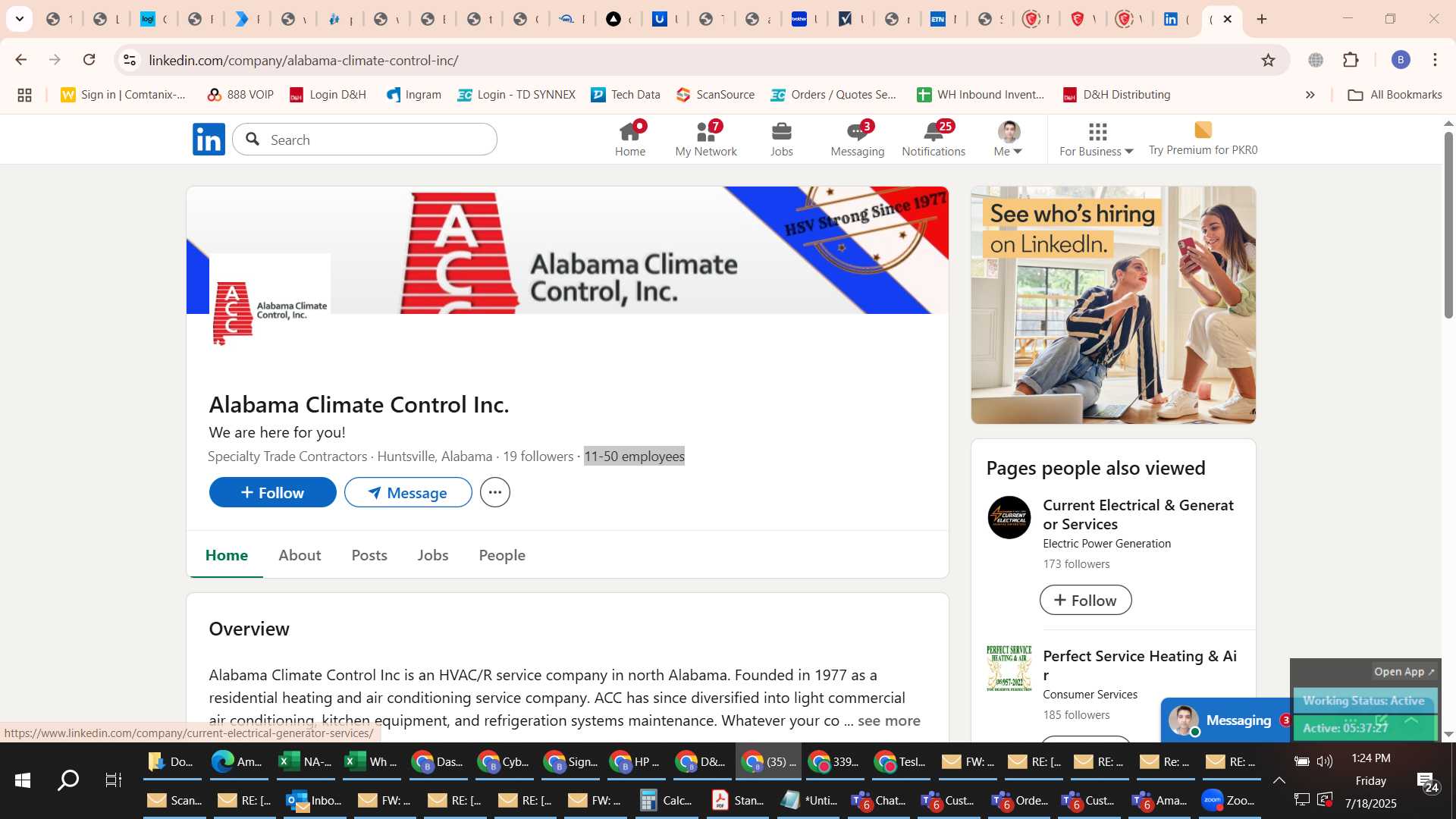
Task: Reload the current page
Action: [89, 60]
